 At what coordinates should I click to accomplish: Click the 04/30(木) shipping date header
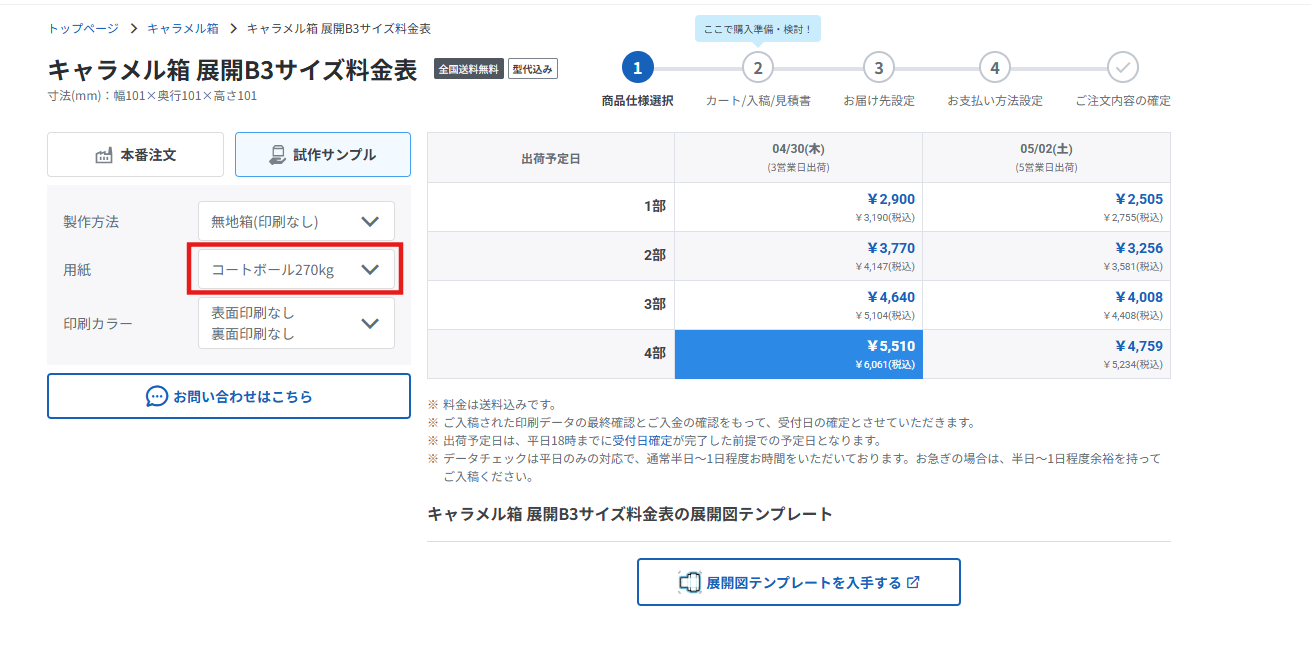click(798, 157)
